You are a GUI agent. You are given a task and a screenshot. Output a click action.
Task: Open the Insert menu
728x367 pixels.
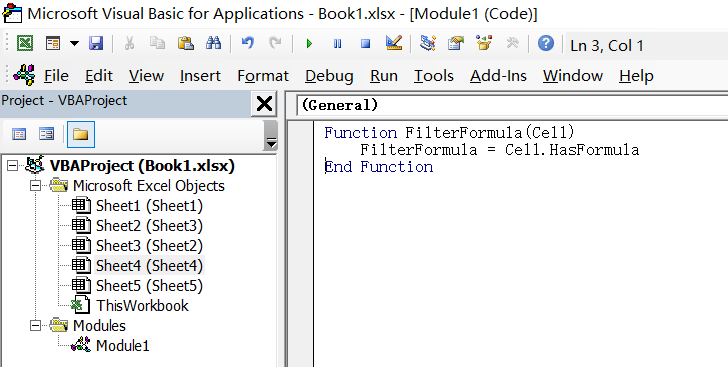pyautogui.click(x=200, y=75)
